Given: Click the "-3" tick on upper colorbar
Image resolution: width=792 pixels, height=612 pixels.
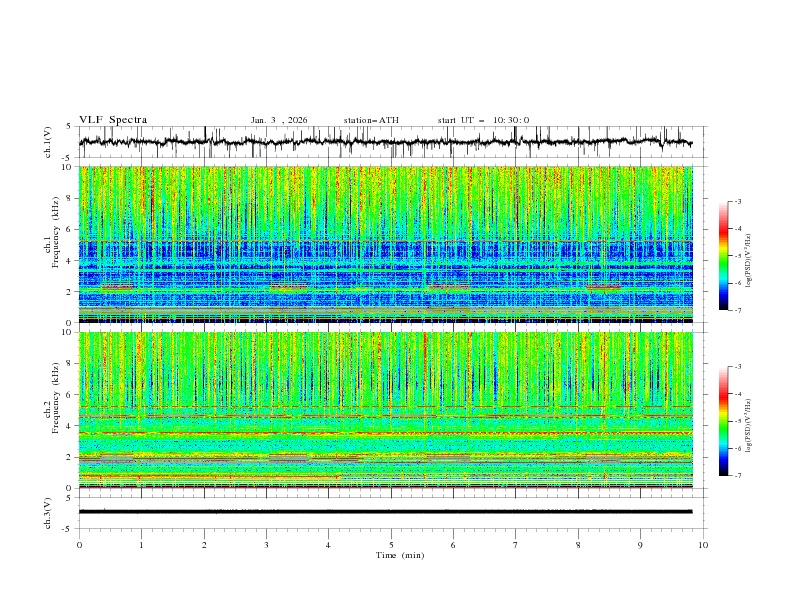Looking at the screenshot, I should click(737, 202).
